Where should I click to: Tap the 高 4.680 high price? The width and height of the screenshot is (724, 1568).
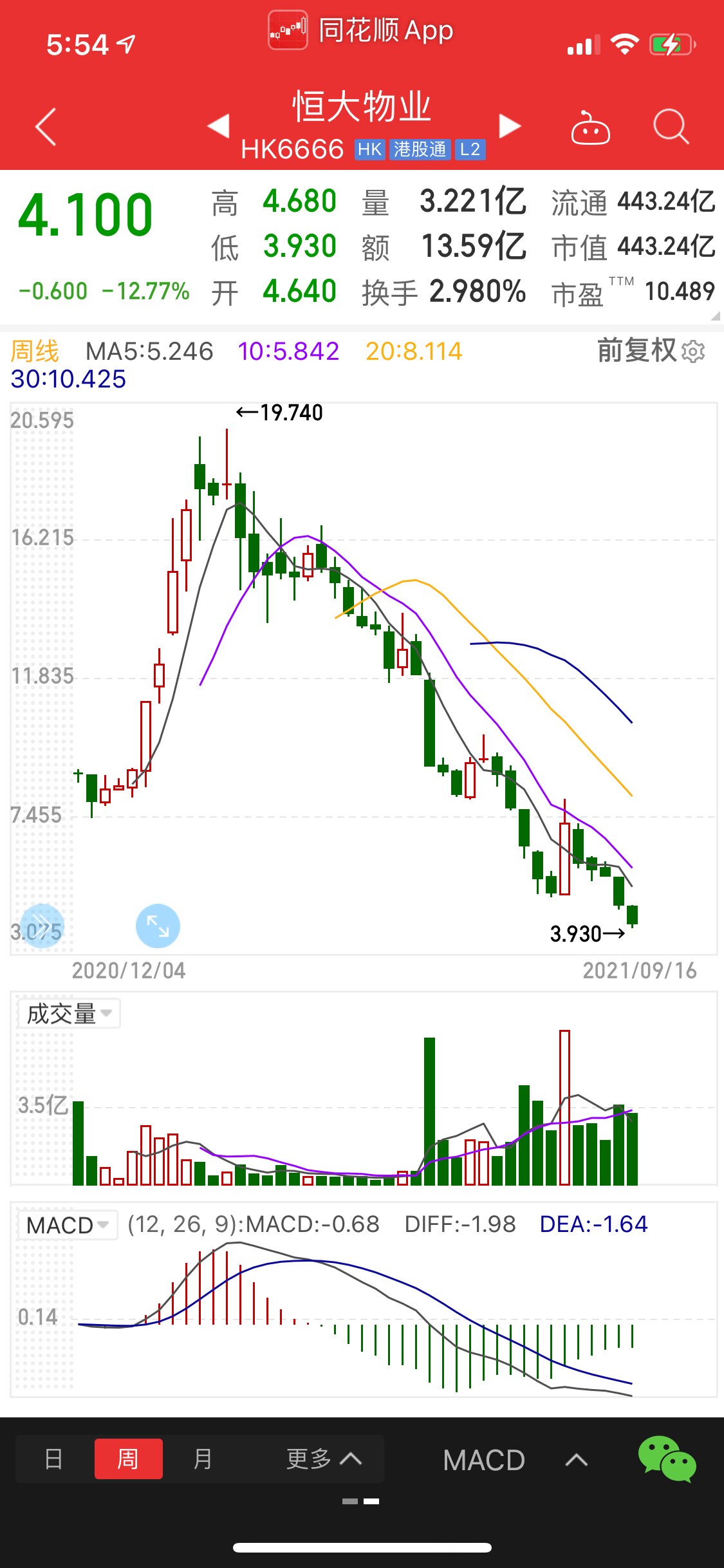pos(274,201)
